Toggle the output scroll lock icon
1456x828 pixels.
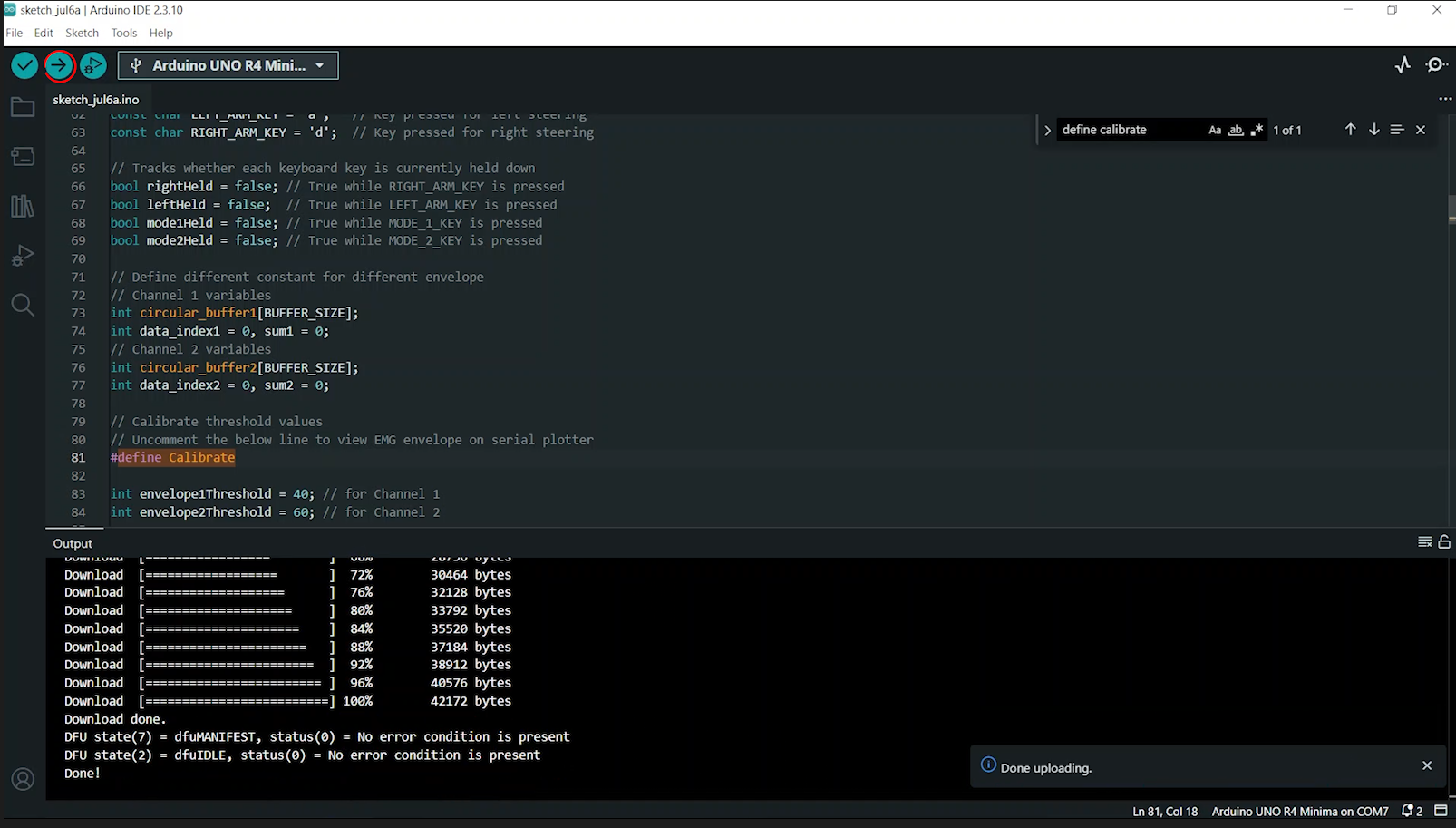point(1444,542)
